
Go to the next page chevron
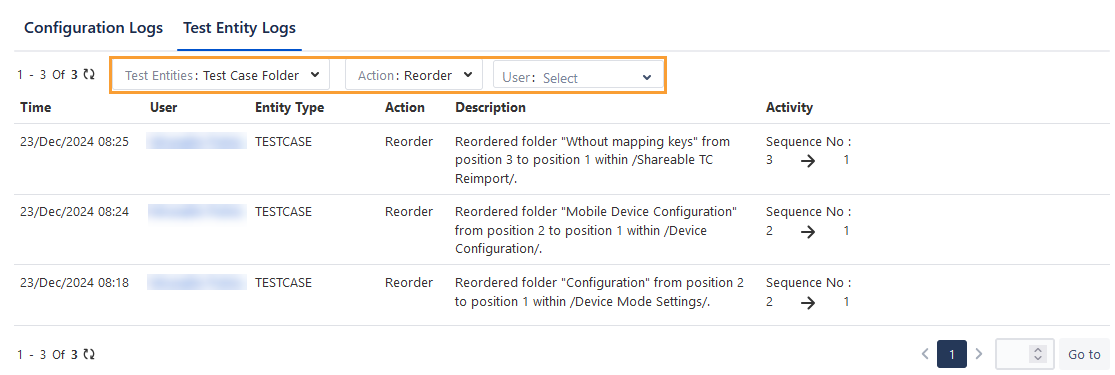click(x=979, y=354)
